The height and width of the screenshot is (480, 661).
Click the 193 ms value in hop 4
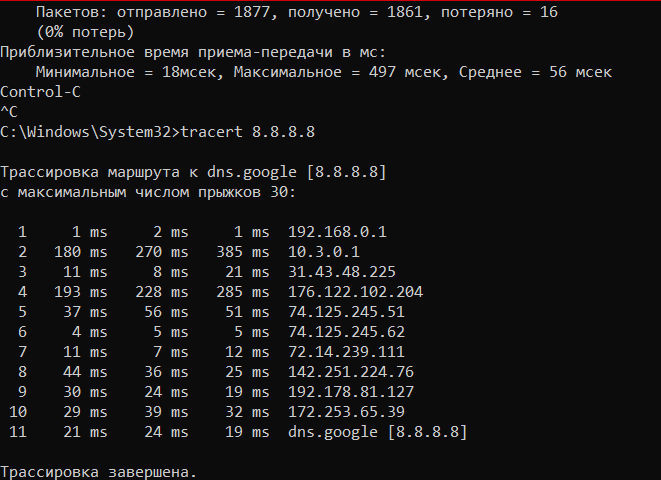(81, 292)
